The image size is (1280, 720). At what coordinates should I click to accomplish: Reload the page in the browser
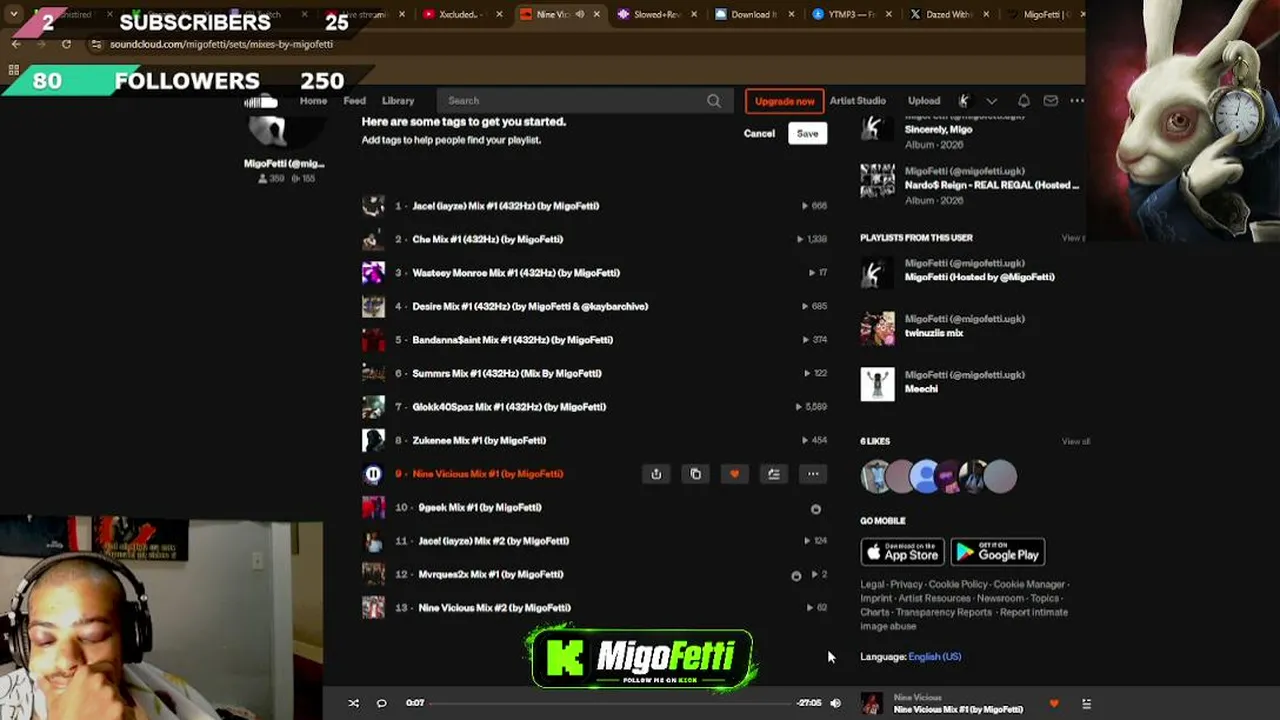[x=66, y=44]
